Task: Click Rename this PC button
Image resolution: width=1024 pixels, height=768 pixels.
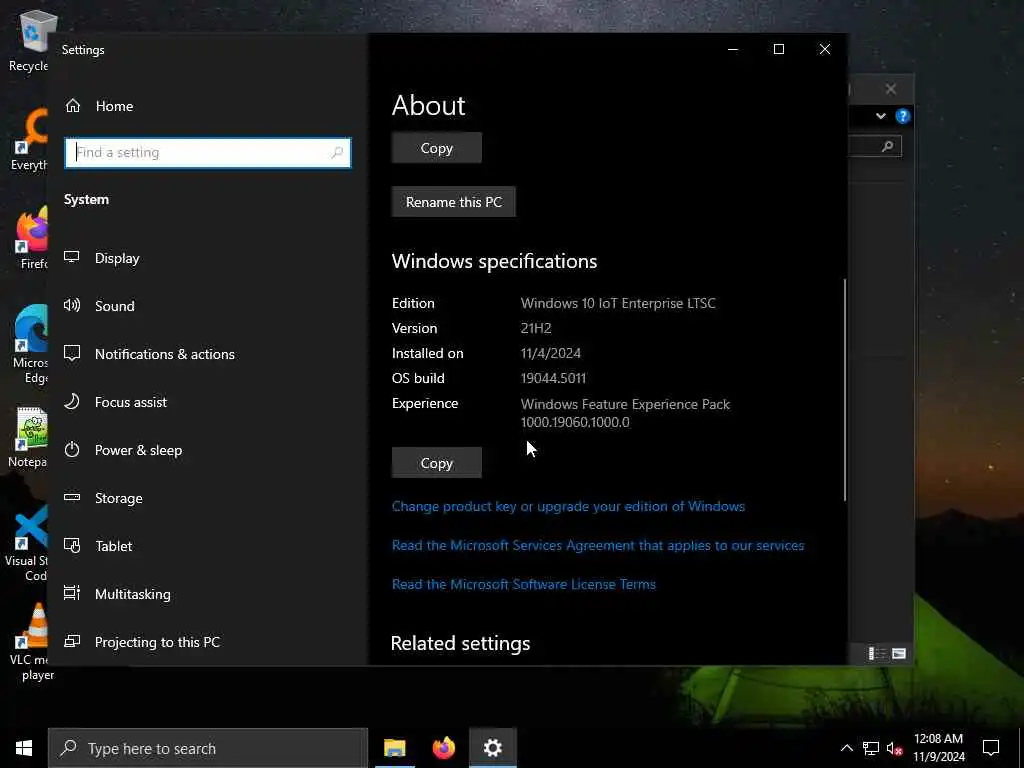Action: point(454,202)
